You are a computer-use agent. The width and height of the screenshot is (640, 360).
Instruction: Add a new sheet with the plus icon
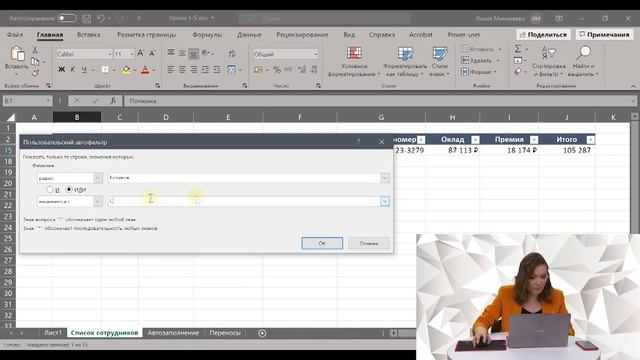[x=262, y=333]
